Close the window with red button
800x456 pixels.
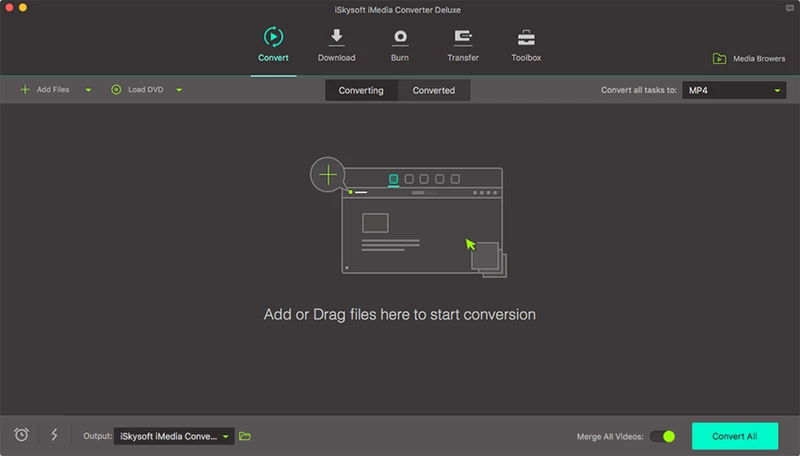click(x=9, y=7)
